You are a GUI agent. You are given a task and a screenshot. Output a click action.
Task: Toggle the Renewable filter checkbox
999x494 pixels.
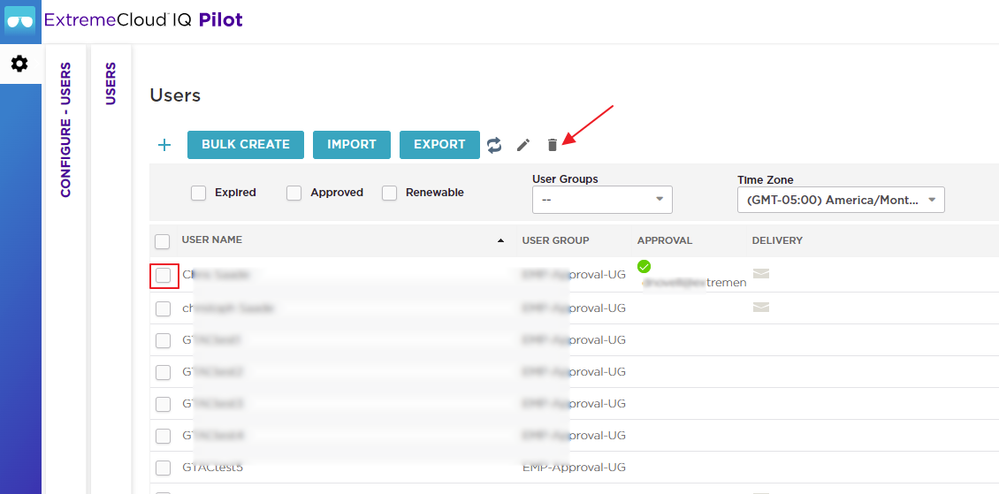click(x=389, y=193)
